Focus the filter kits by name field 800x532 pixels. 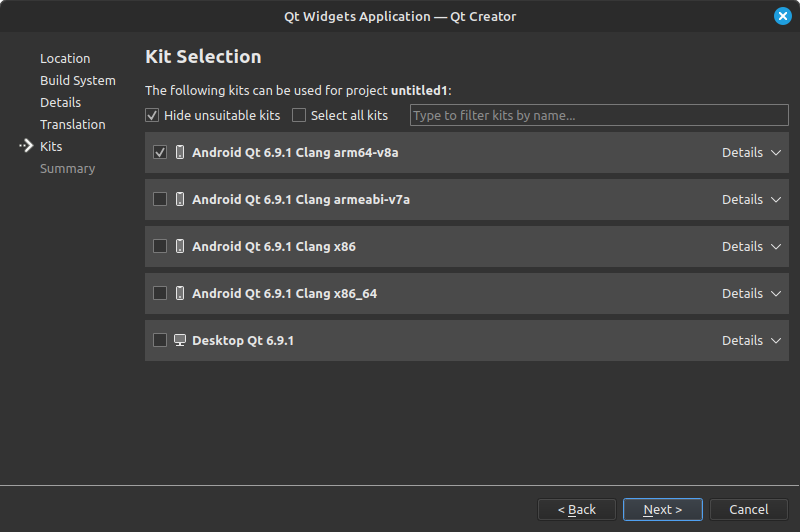click(x=599, y=115)
